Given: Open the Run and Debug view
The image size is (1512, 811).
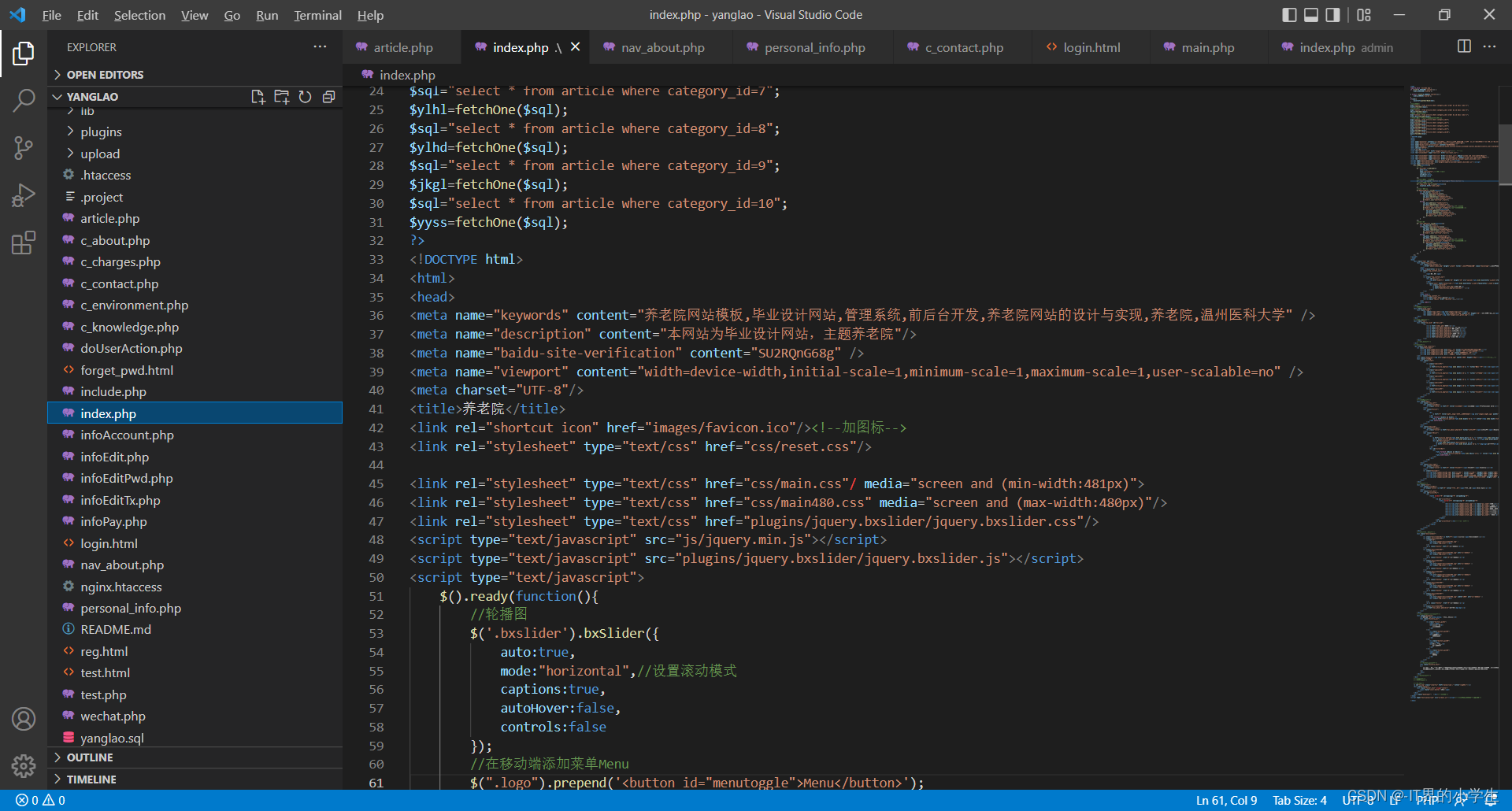Looking at the screenshot, I should point(24,194).
